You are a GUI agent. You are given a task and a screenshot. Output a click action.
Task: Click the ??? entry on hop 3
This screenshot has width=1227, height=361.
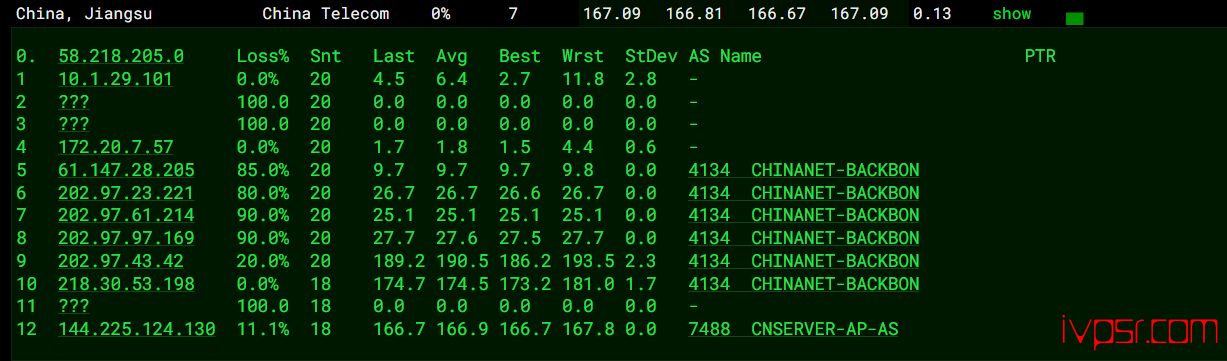tap(74, 124)
